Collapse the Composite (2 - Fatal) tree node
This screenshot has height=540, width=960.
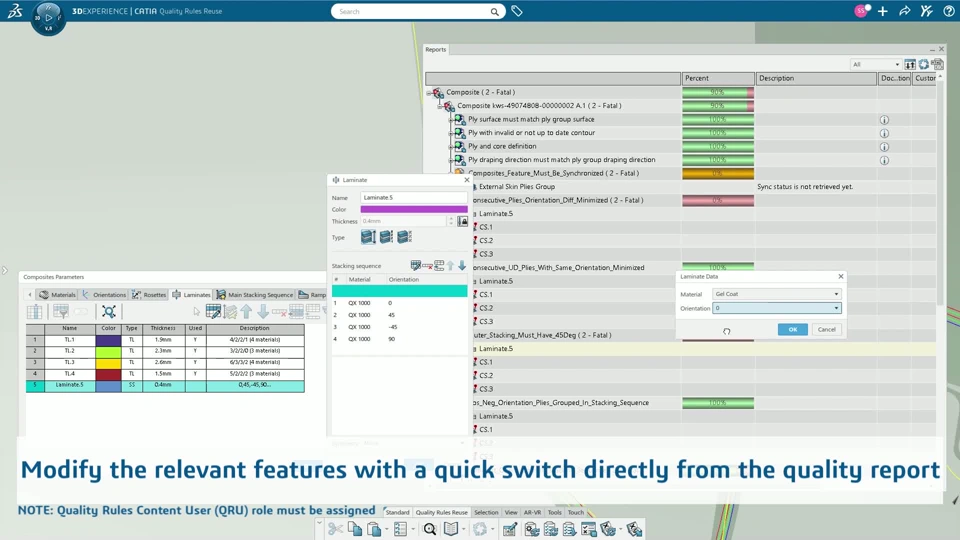tap(429, 92)
